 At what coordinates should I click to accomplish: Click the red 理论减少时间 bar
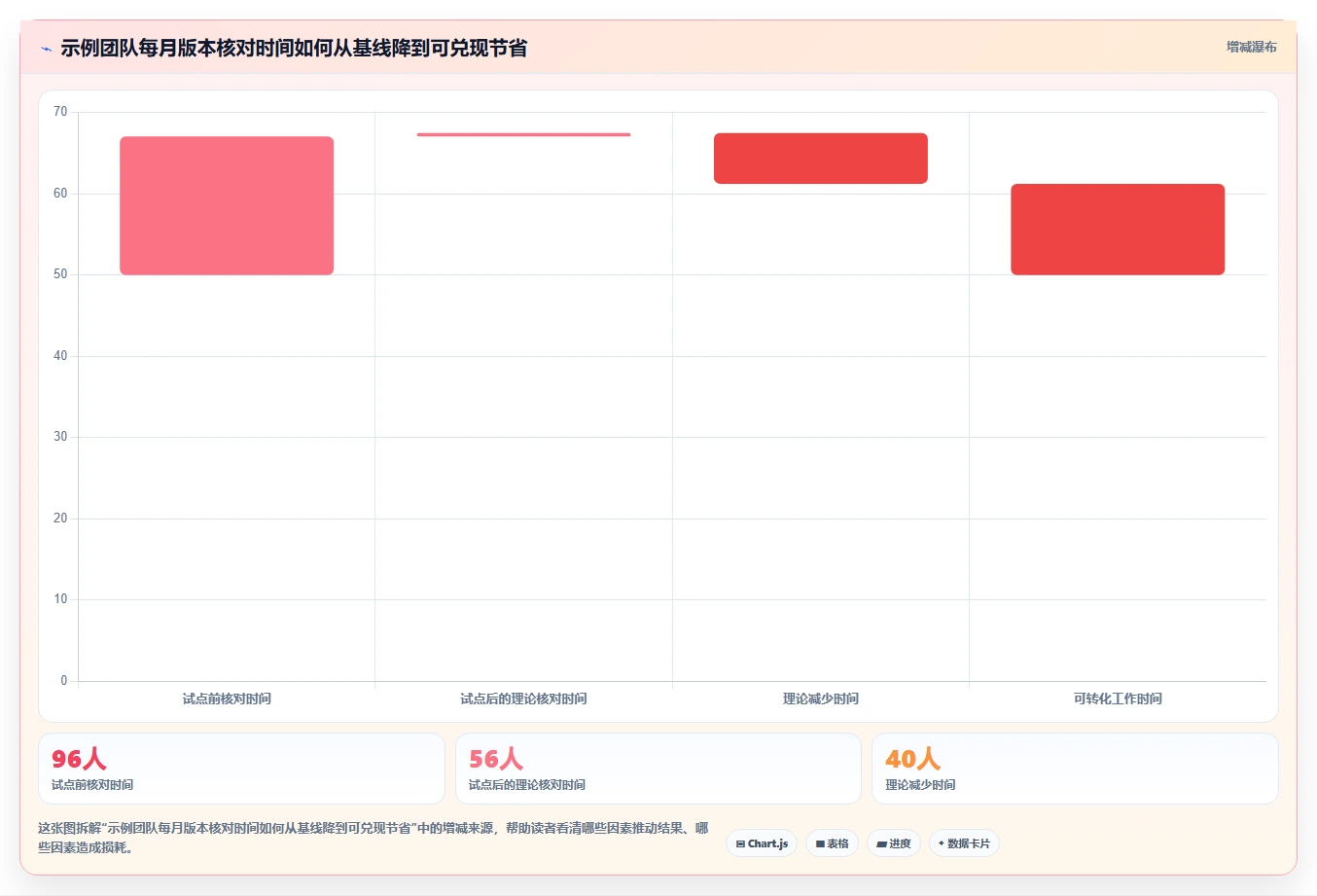(x=821, y=159)
